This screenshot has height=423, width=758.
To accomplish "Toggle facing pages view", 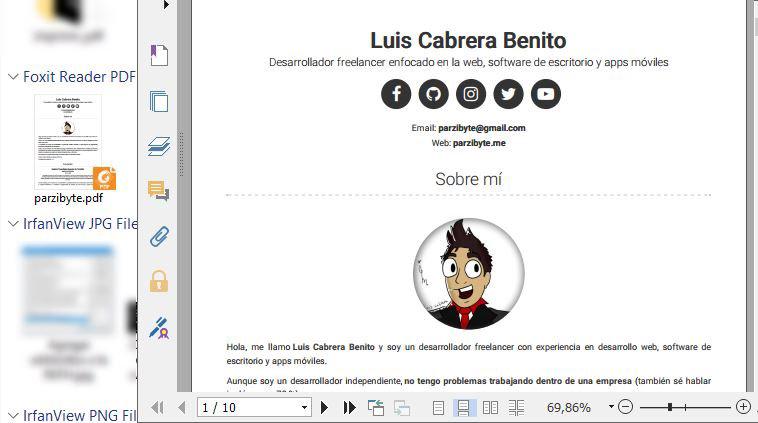I will [490, 407].
